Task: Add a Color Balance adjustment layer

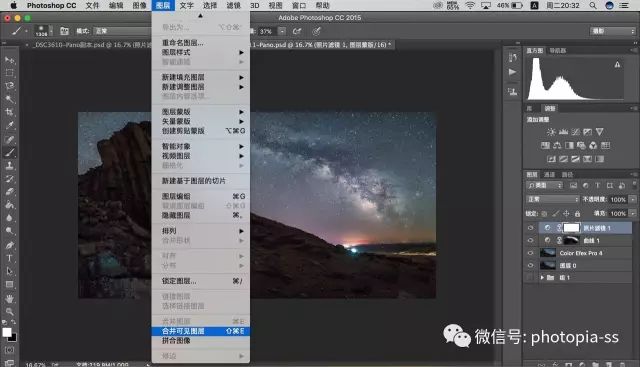Action: [557, 145]
